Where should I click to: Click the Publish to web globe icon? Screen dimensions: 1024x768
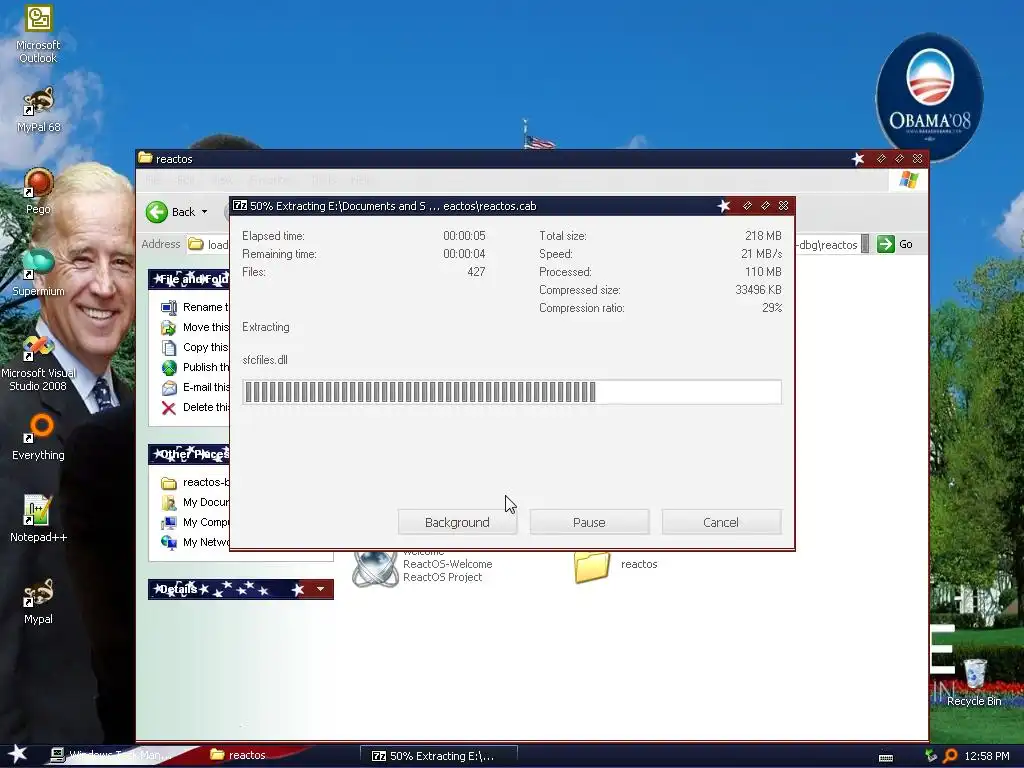point(169,368)
